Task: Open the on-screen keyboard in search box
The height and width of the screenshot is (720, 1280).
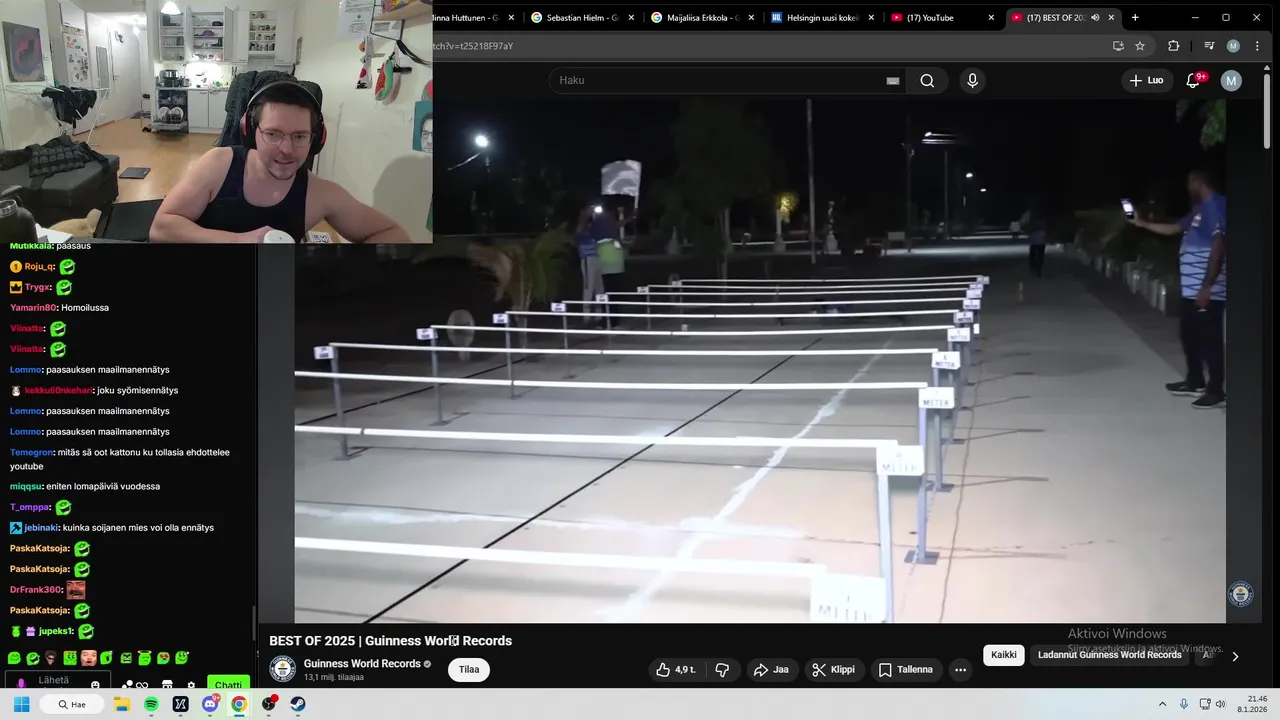Action: pyautogui.click(x=893, y=81)
